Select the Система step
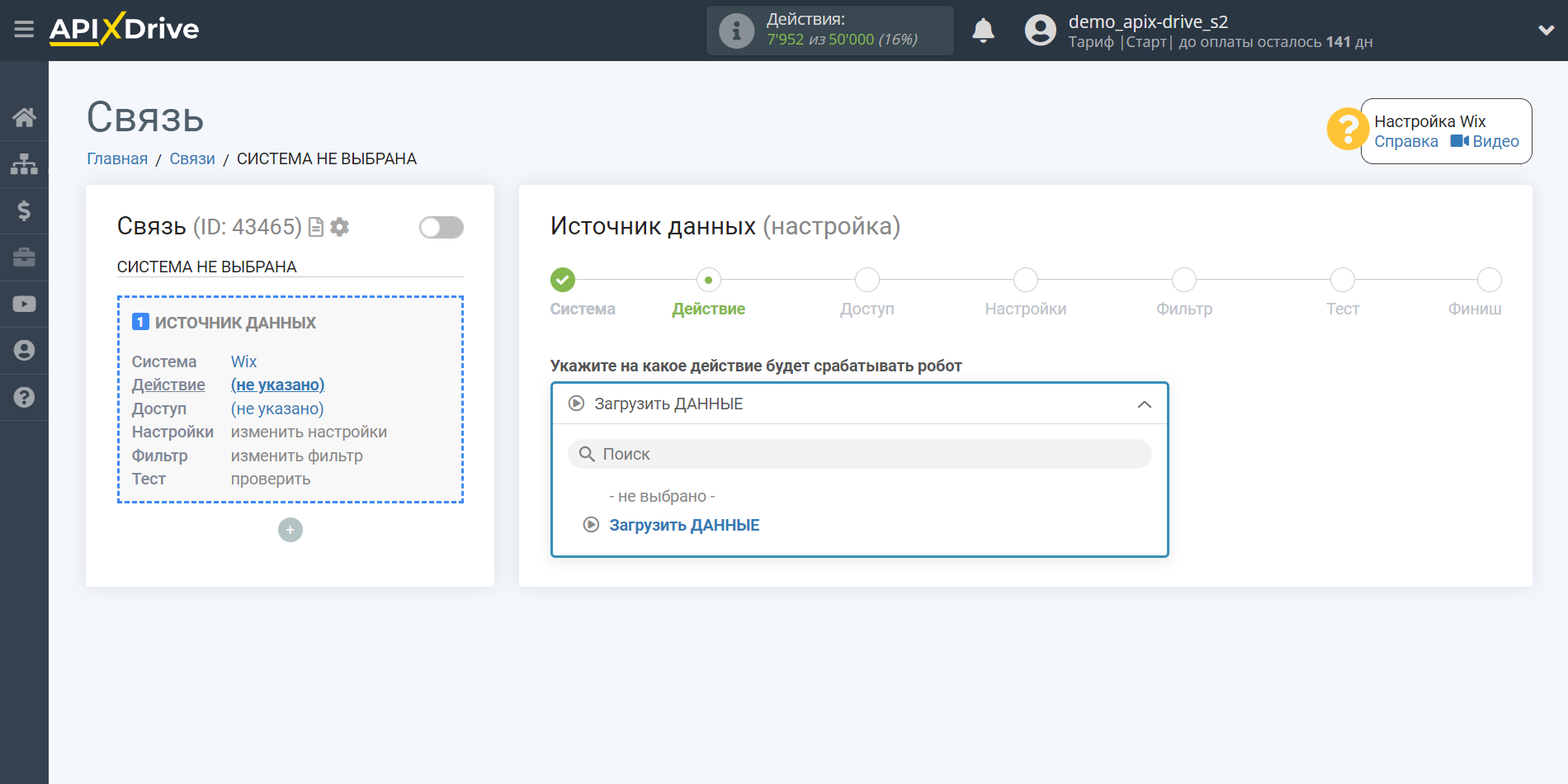1568x784 pixels. point(563,280)
